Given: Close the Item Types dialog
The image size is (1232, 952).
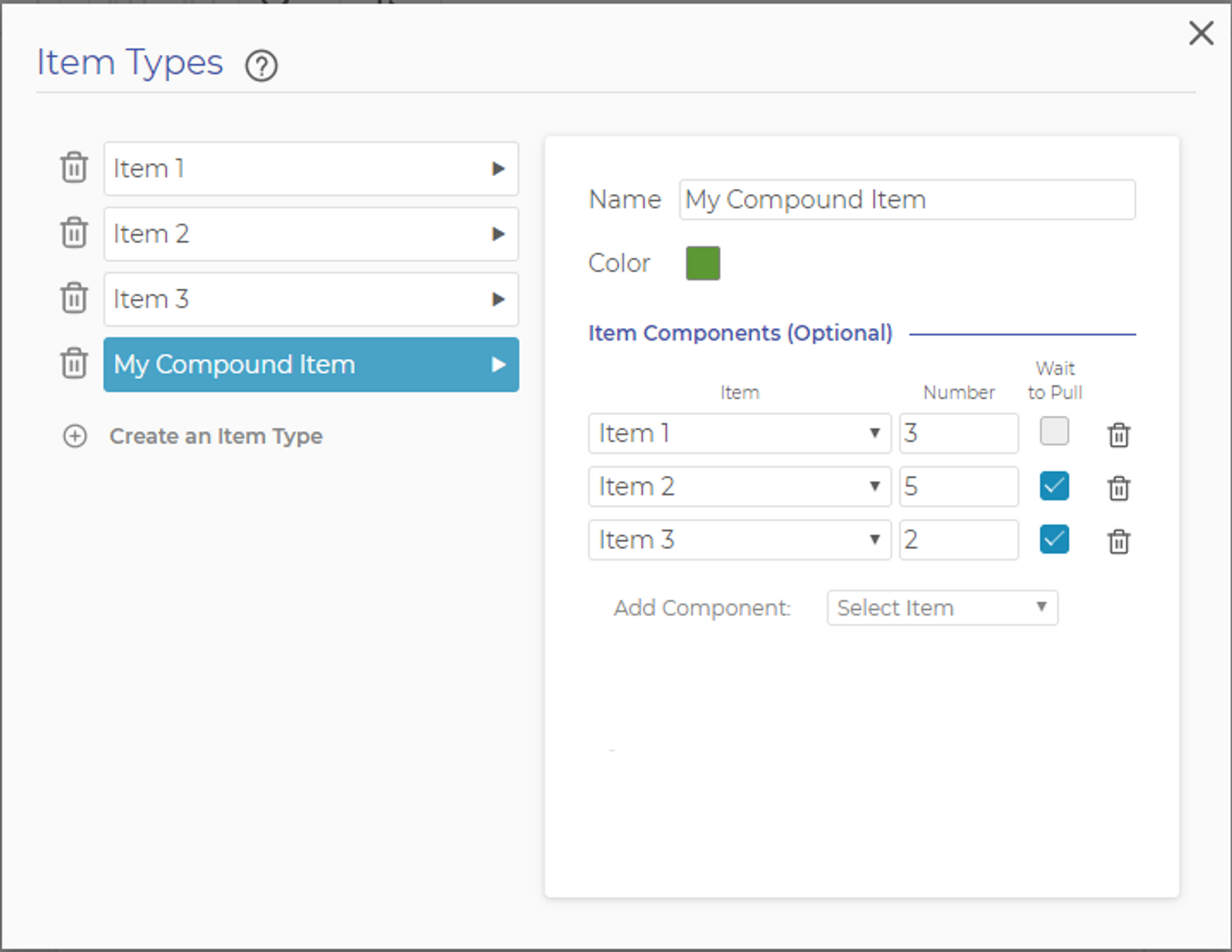Looking at the screenshot, I should tap(1201, 33).
